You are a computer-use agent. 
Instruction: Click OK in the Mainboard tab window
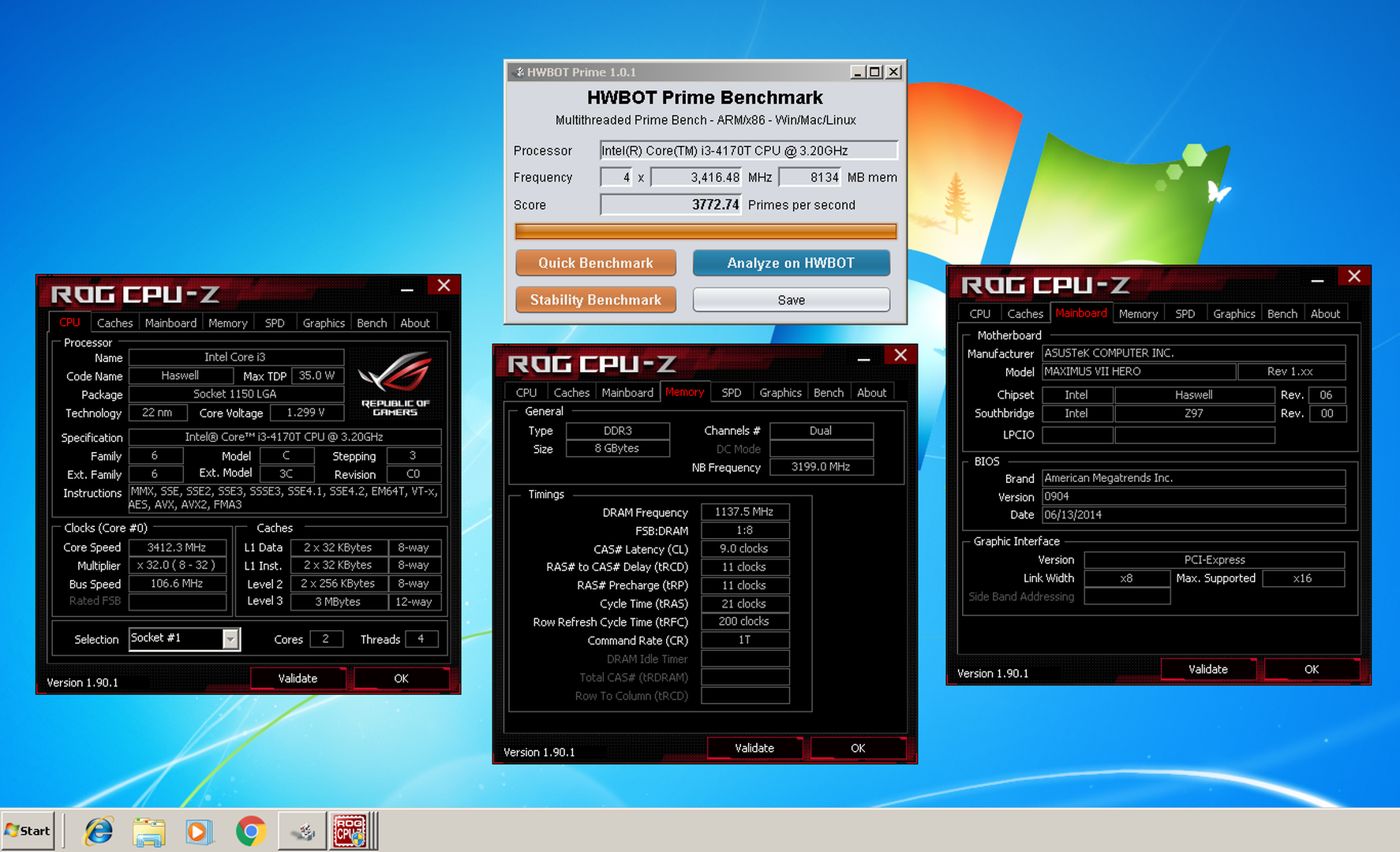click(1312, 669)
